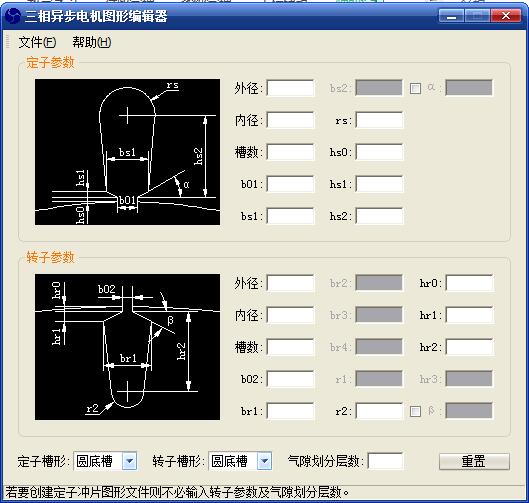Focus the stator 槽数 input field

coord(290,152)
